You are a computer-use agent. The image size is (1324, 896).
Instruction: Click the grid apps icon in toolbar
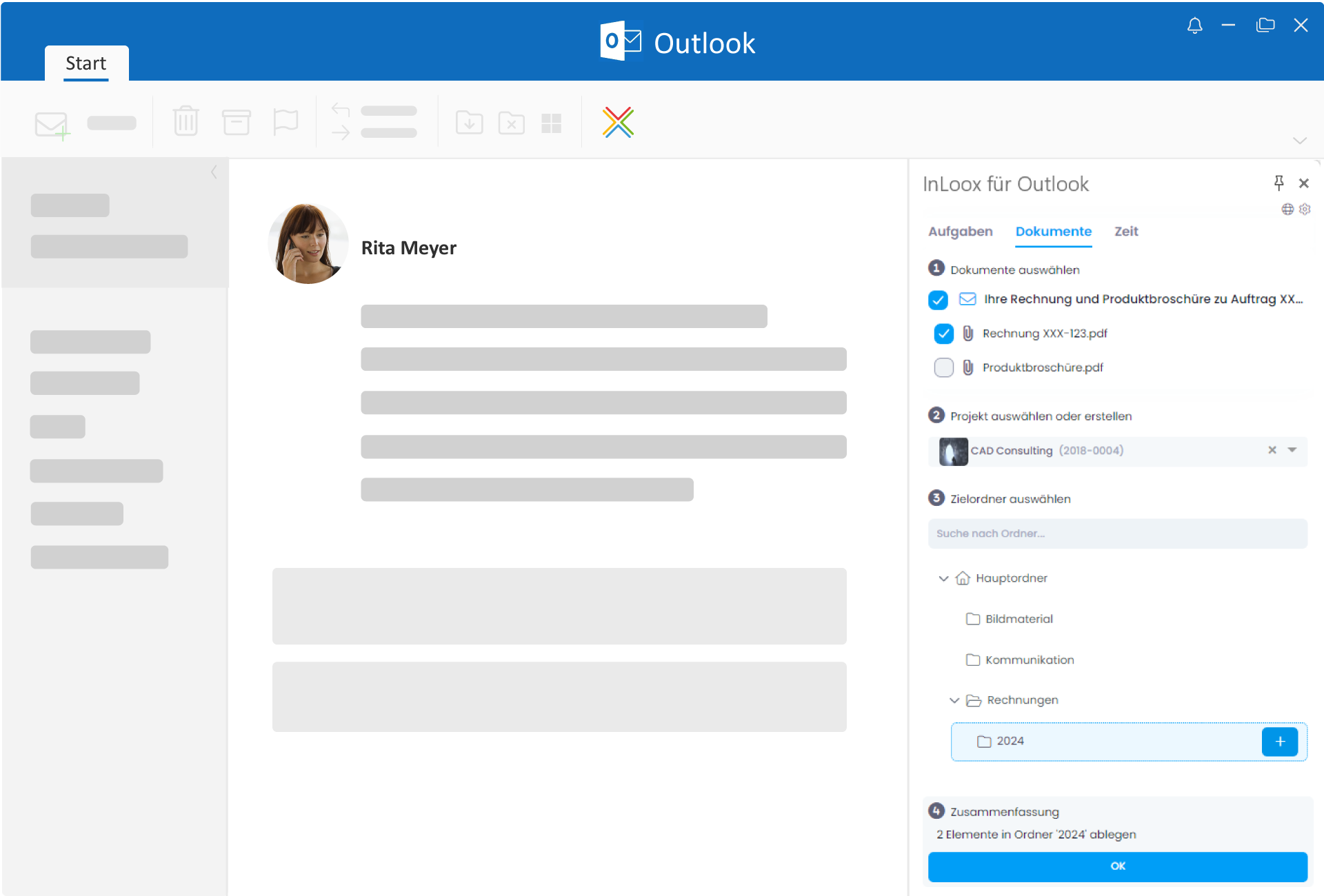[x=551, y=123]
